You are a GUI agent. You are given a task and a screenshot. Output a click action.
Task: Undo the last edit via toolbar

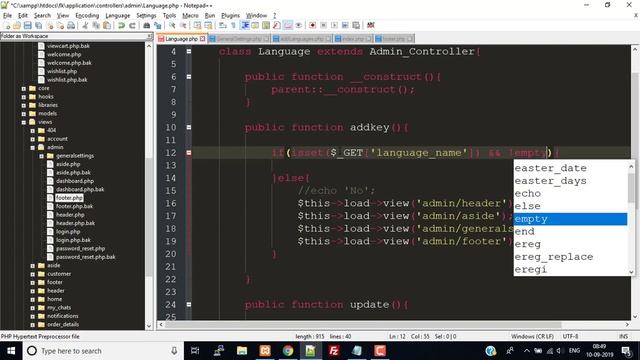click(x=122, y=25)
